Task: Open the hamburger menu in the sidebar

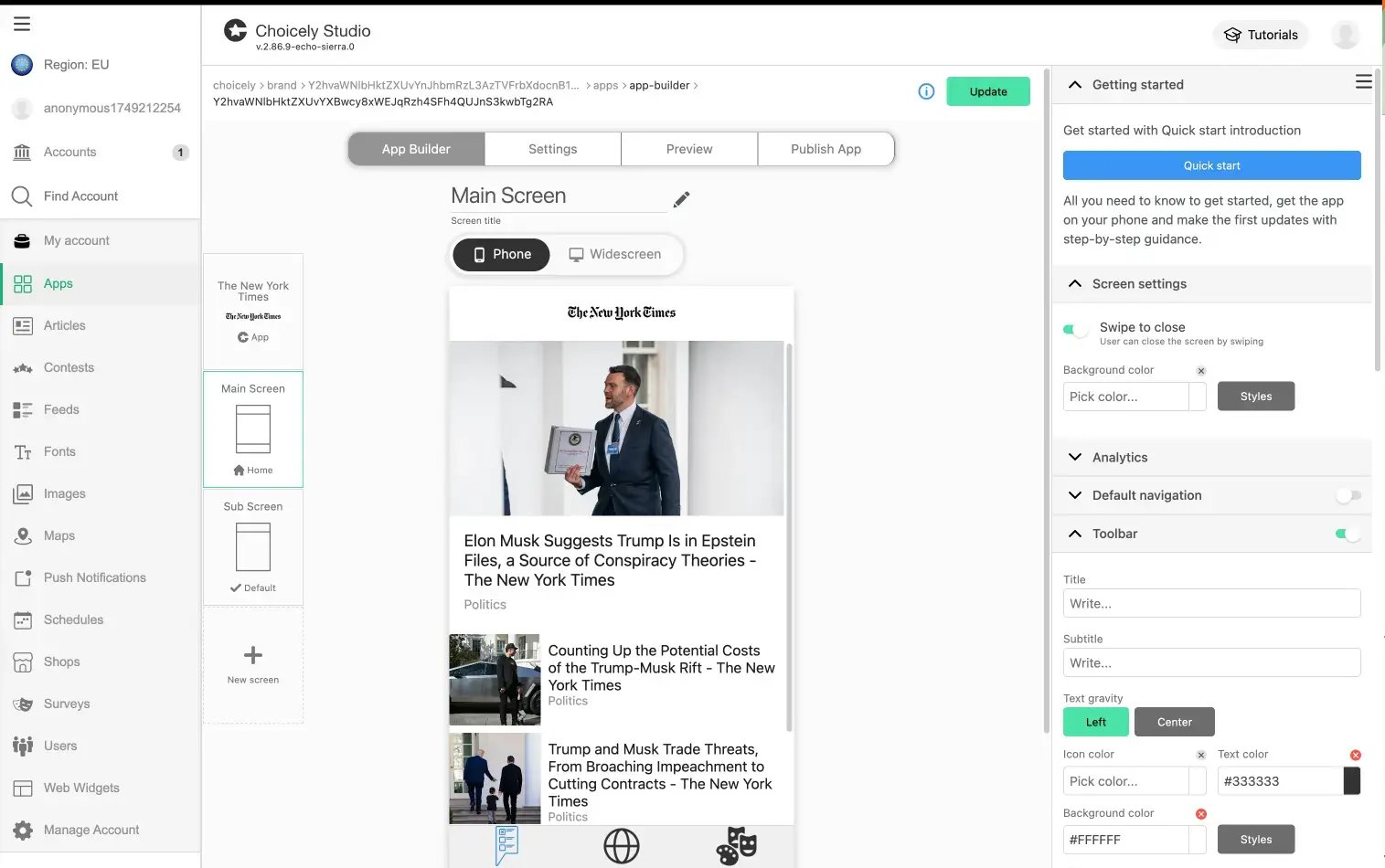Action: coord(22,24)
